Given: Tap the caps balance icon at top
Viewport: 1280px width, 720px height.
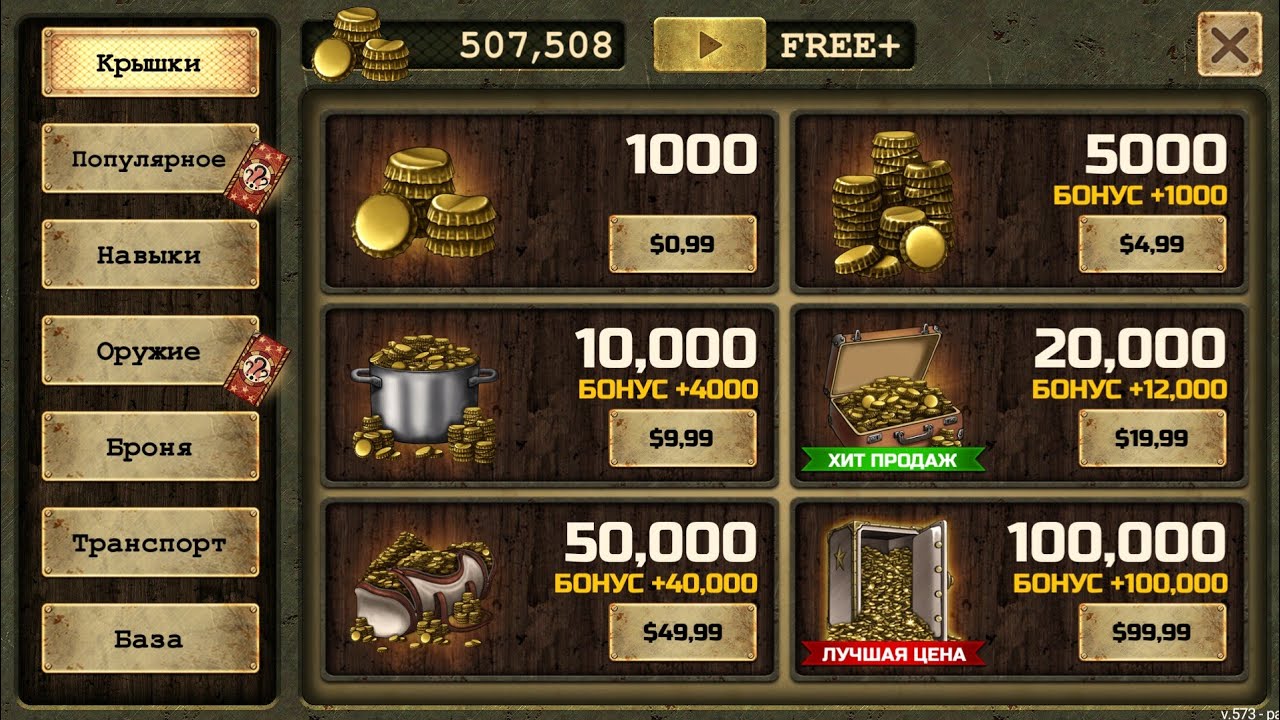Looking at the screenshot, I should click(x=359, y=45).
